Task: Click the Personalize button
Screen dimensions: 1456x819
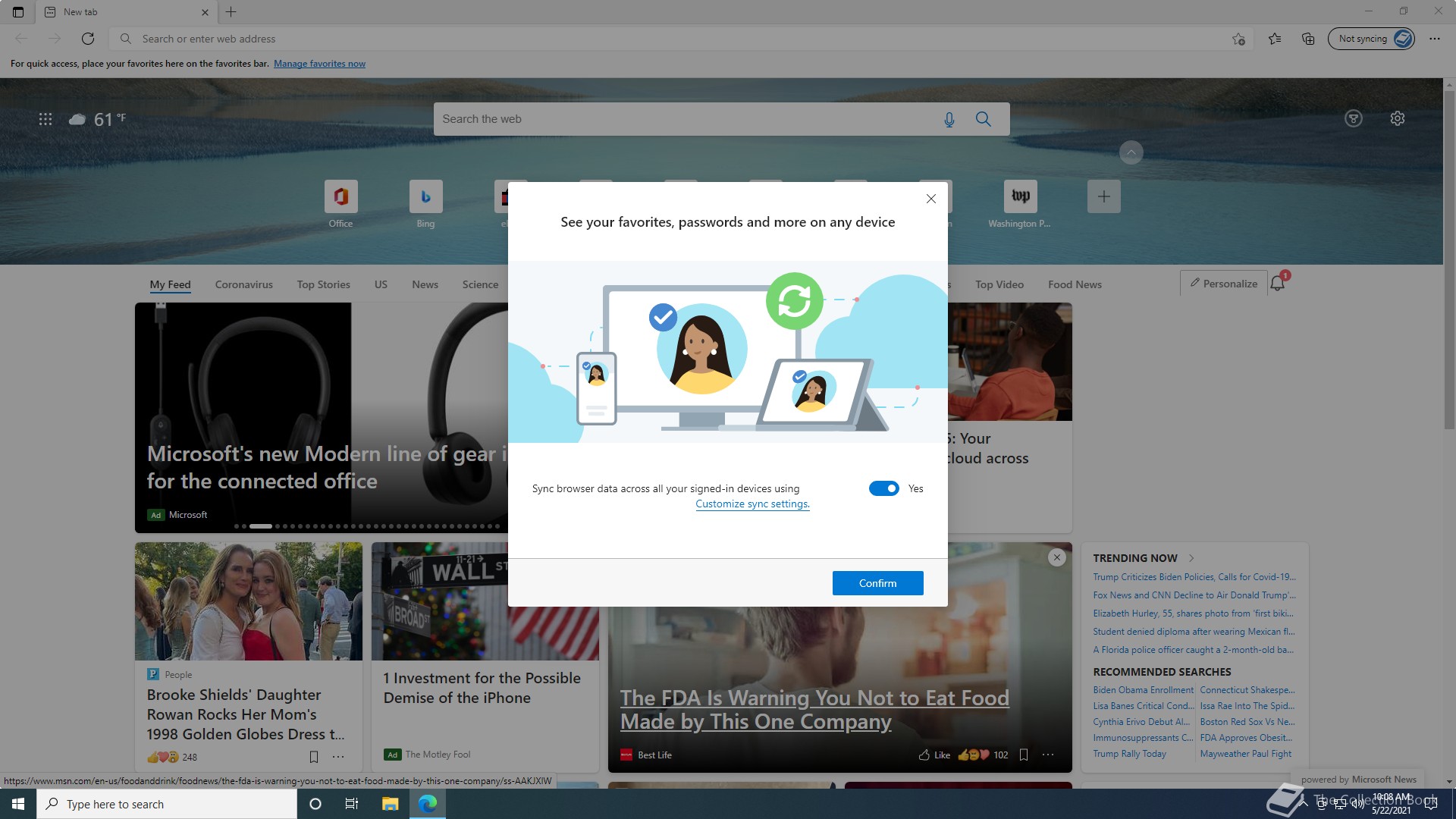Action: coord(1223,284)
